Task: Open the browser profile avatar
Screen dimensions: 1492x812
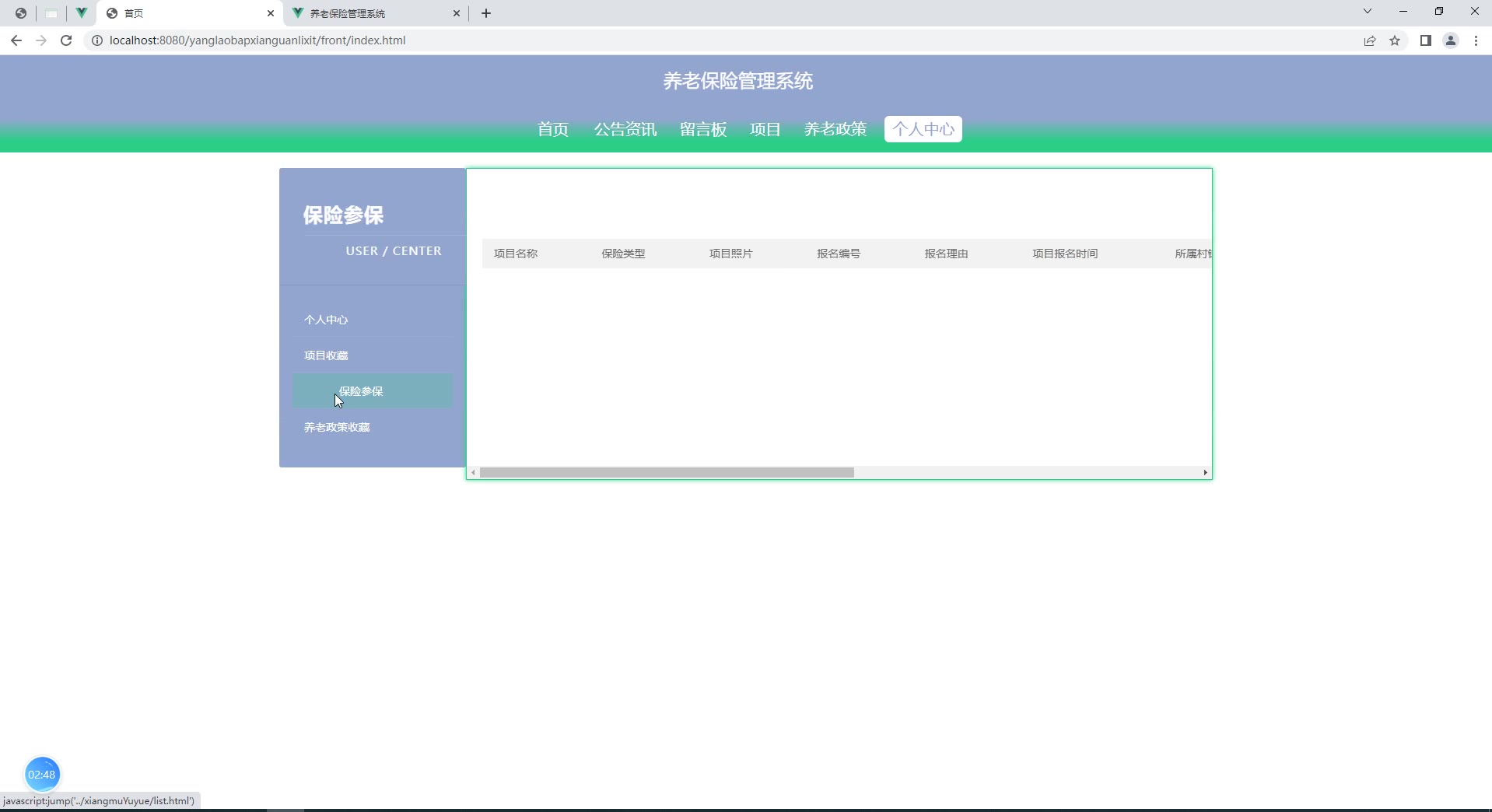Action: [x=1451, y=40]
